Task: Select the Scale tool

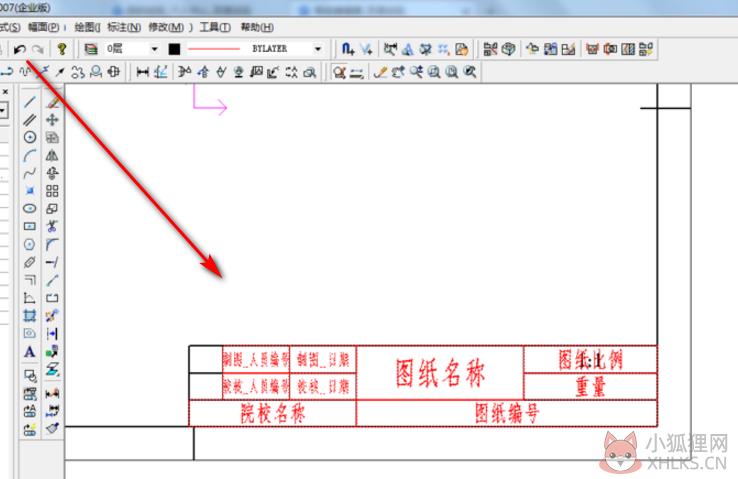Action: click(52, 208)
